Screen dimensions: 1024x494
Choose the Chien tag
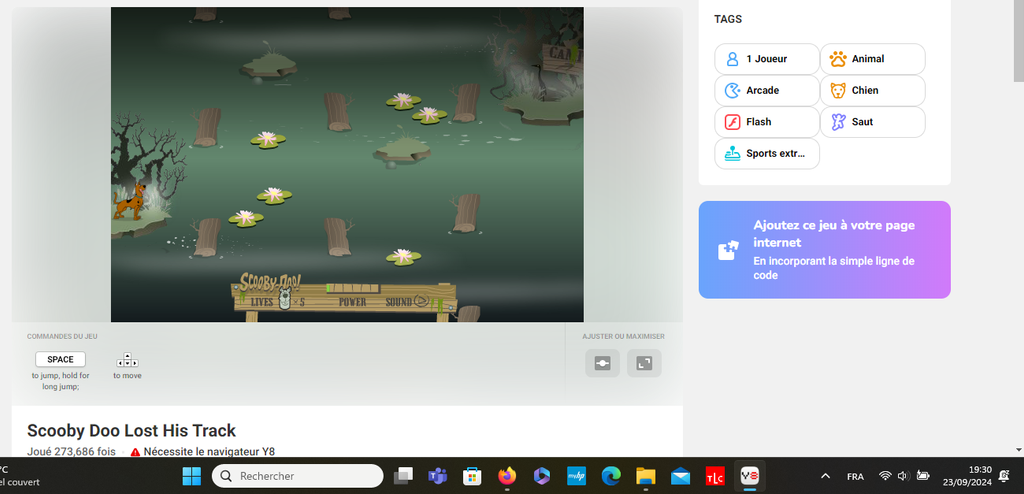pos(872,90)
